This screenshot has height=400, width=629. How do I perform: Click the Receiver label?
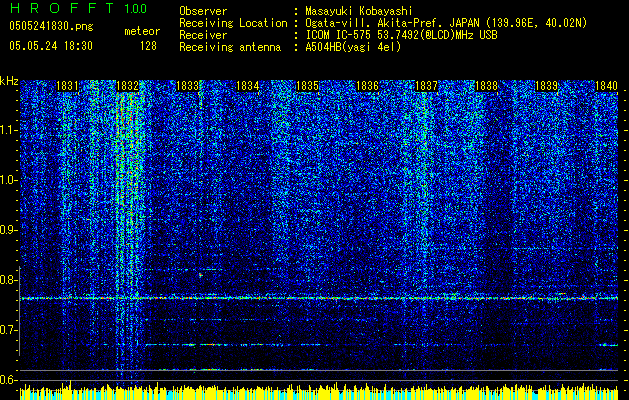click(203, 35)
